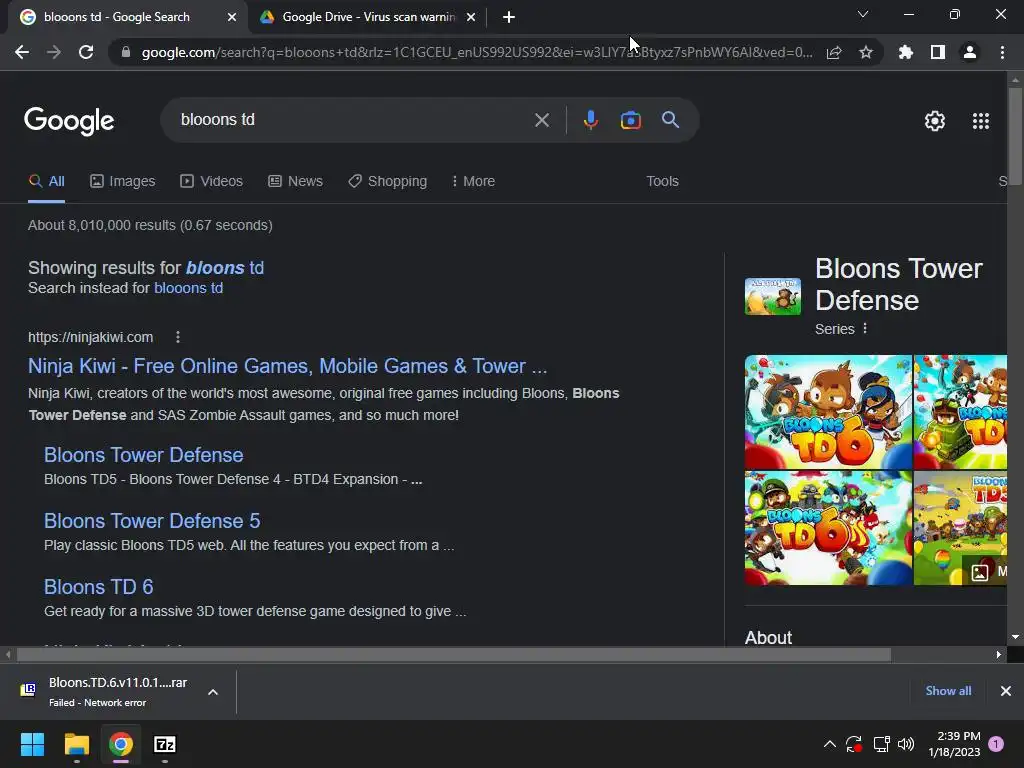
Task: Toggle the Chrome side panel
Action: click(938, 52)
